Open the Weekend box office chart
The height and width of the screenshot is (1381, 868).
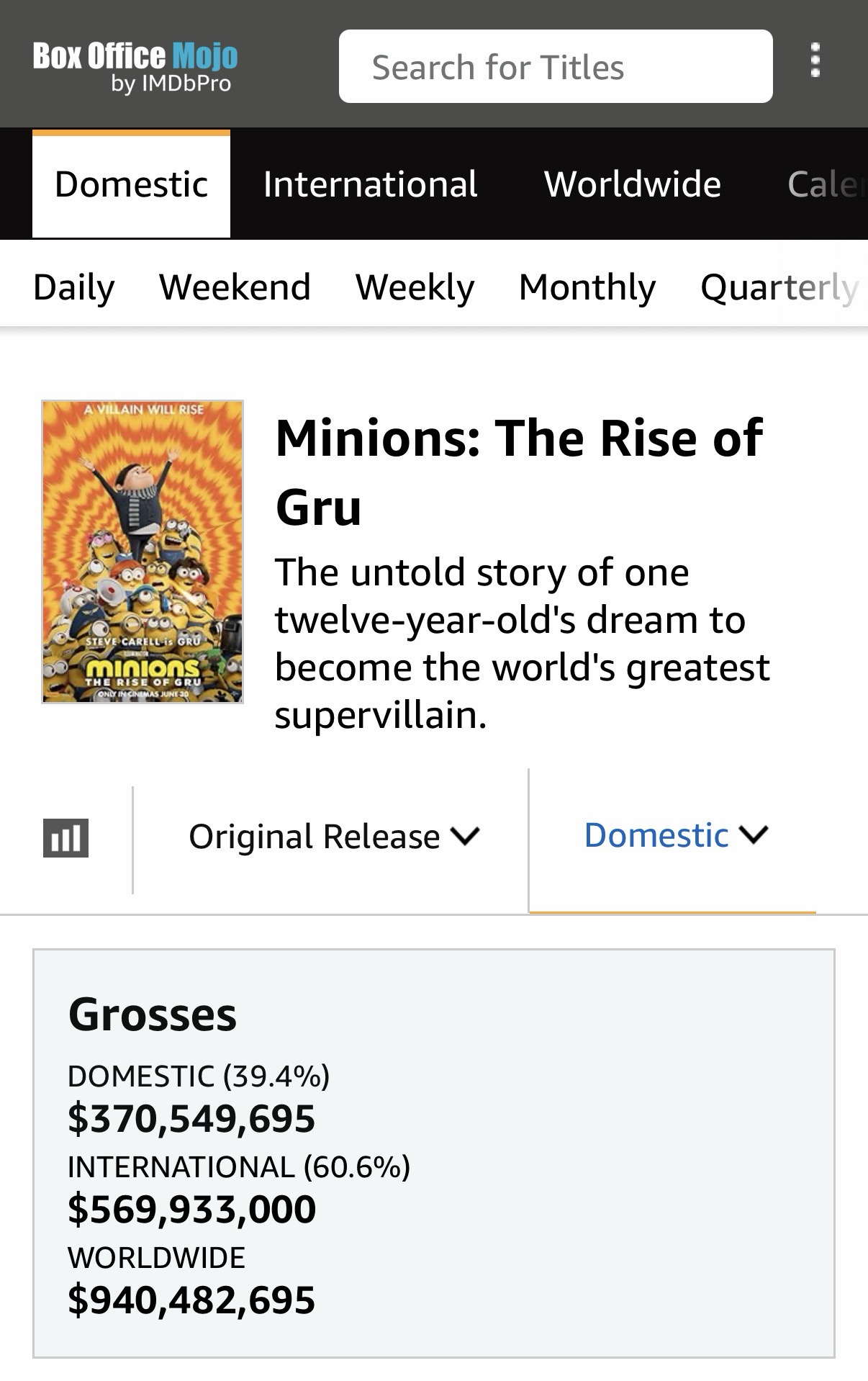(x=235, y=287)
